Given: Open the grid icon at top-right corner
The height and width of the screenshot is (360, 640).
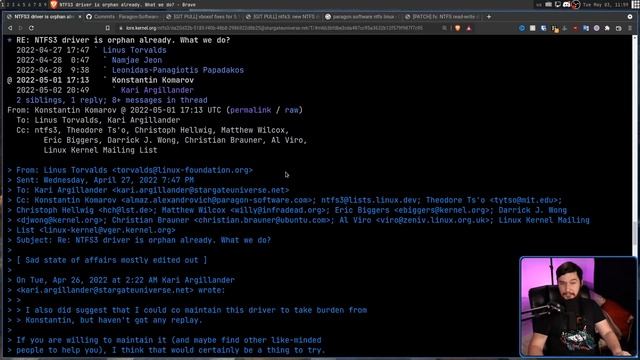Looking at the screenshot, I should pyautogui.click(x=636, y=4).
